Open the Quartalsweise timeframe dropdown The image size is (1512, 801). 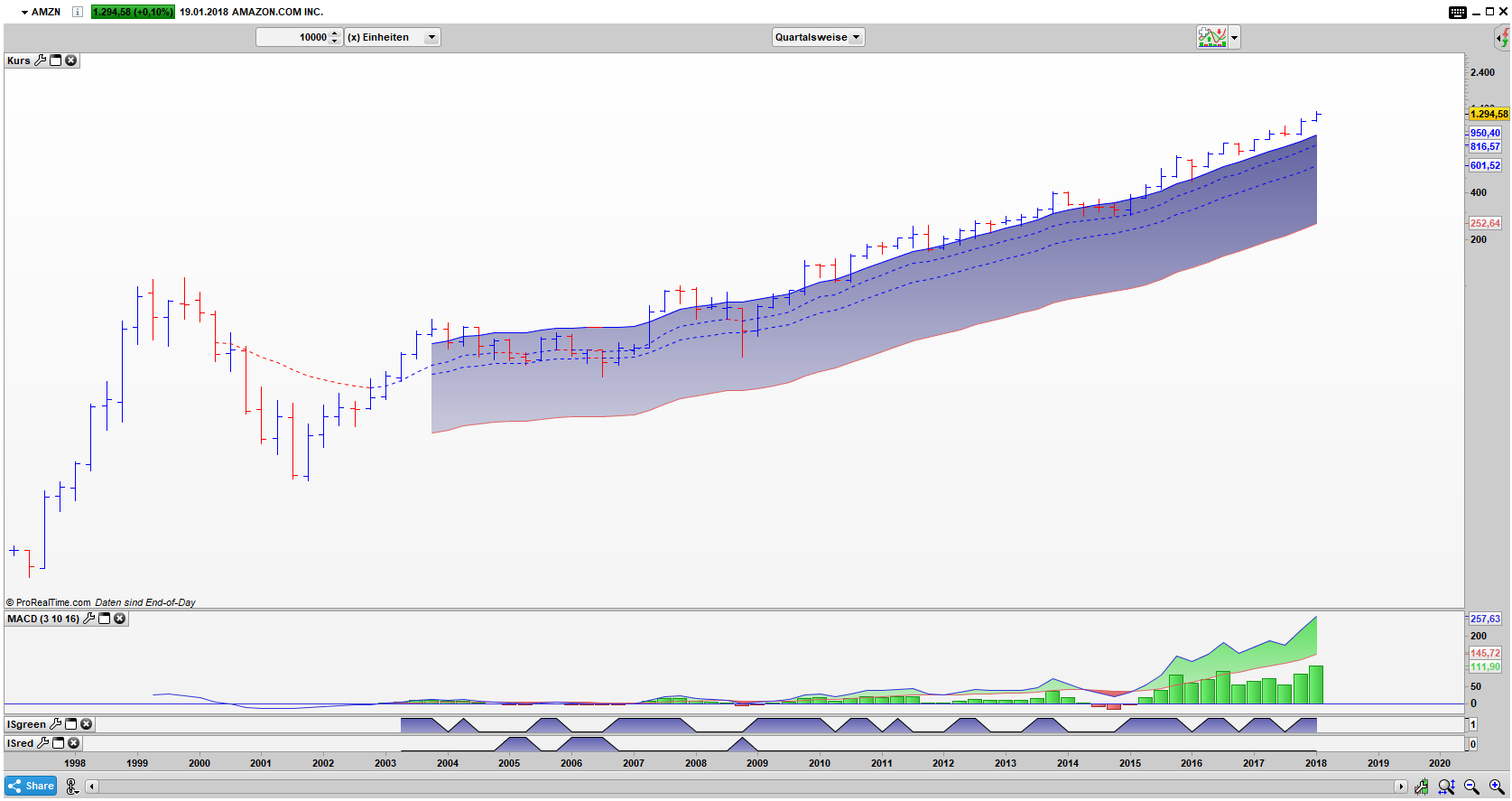coord(818,37)
